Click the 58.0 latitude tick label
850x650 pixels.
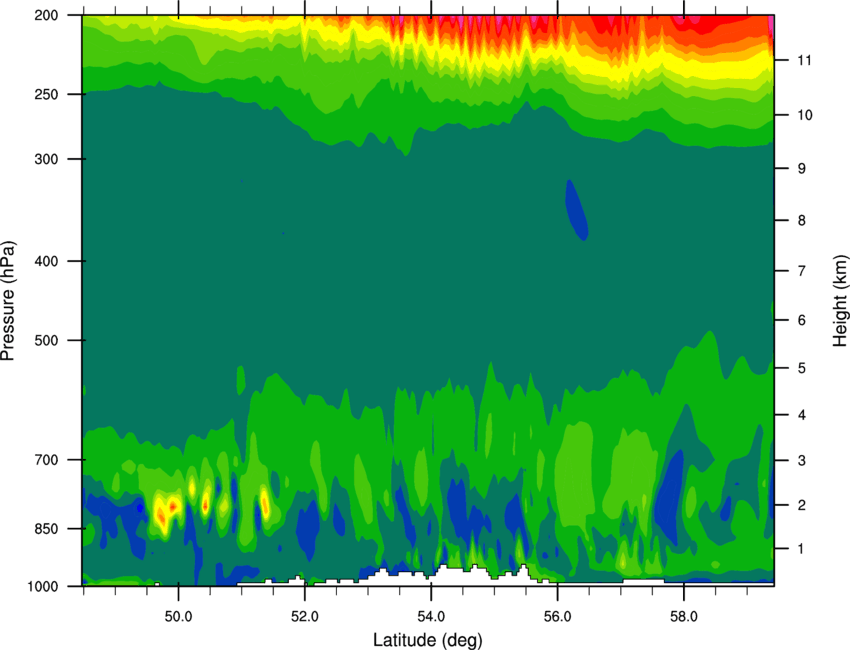[684, 617]
